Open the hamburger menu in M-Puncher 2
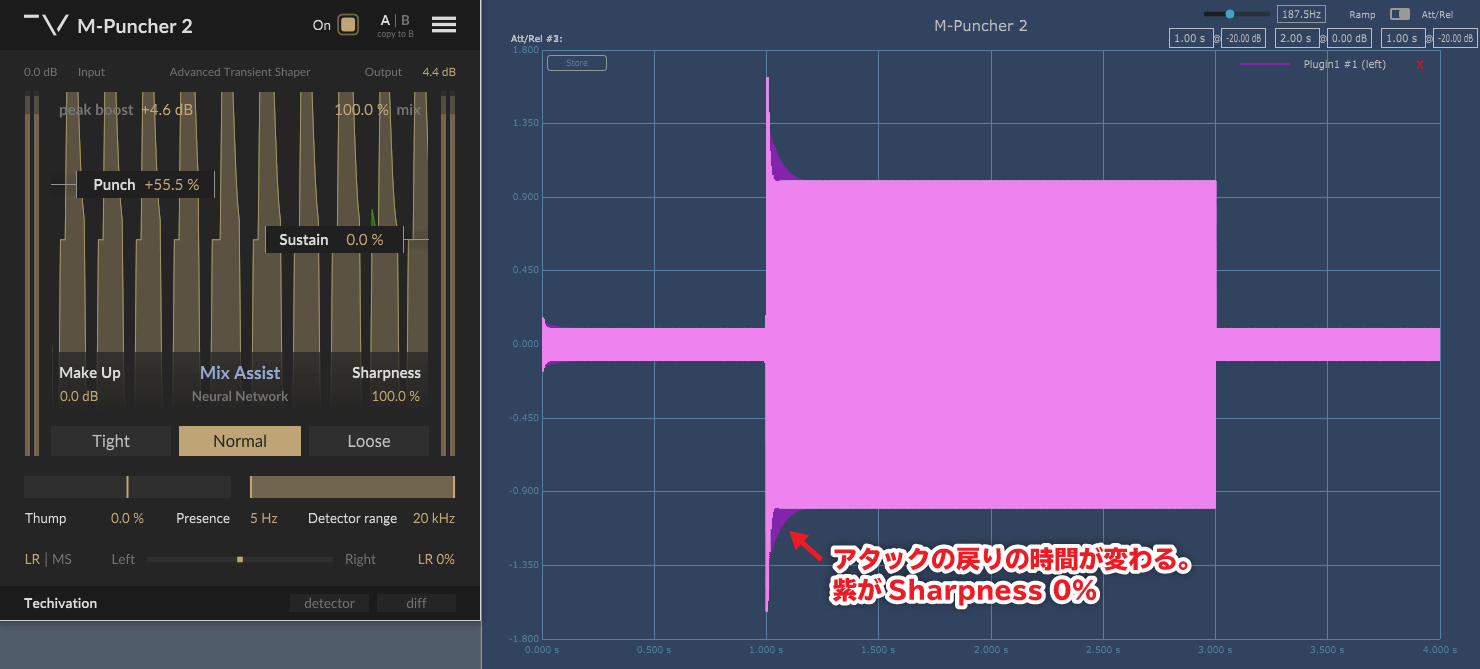The width and height of the screenshot is (1480, 669). [444, 25]
